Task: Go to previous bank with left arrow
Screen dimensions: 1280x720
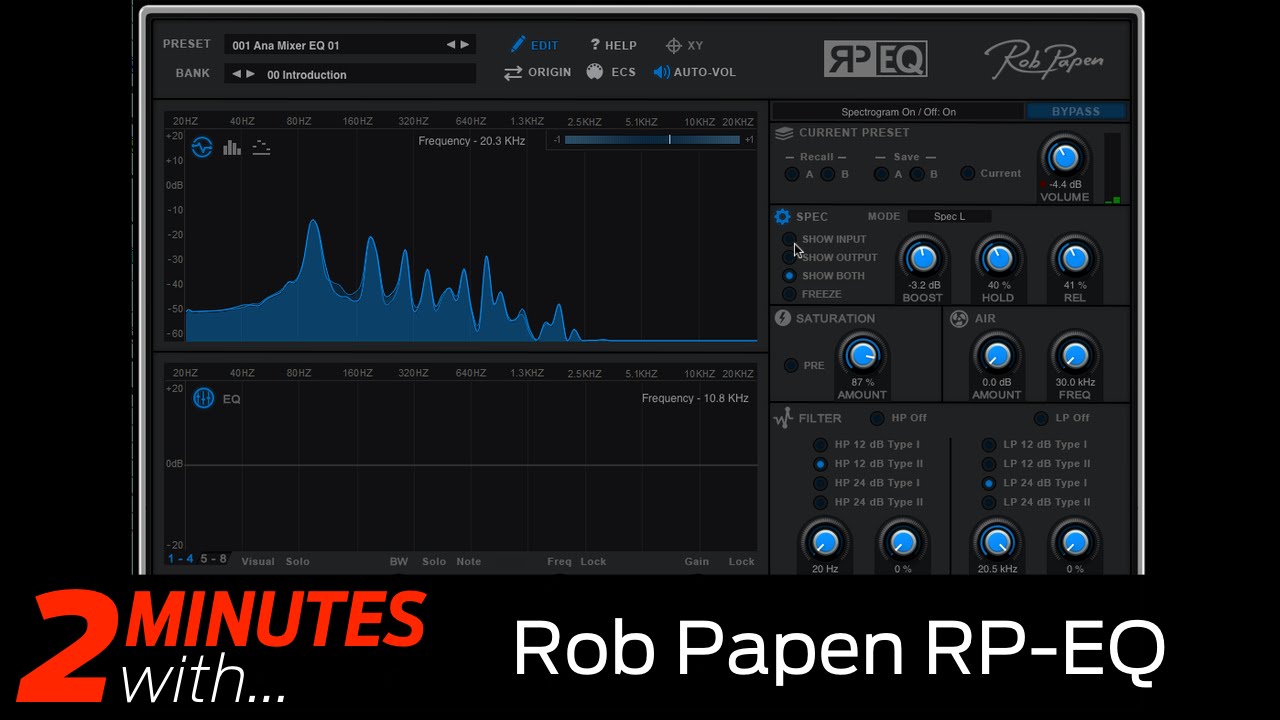Action: pos(237,74)
